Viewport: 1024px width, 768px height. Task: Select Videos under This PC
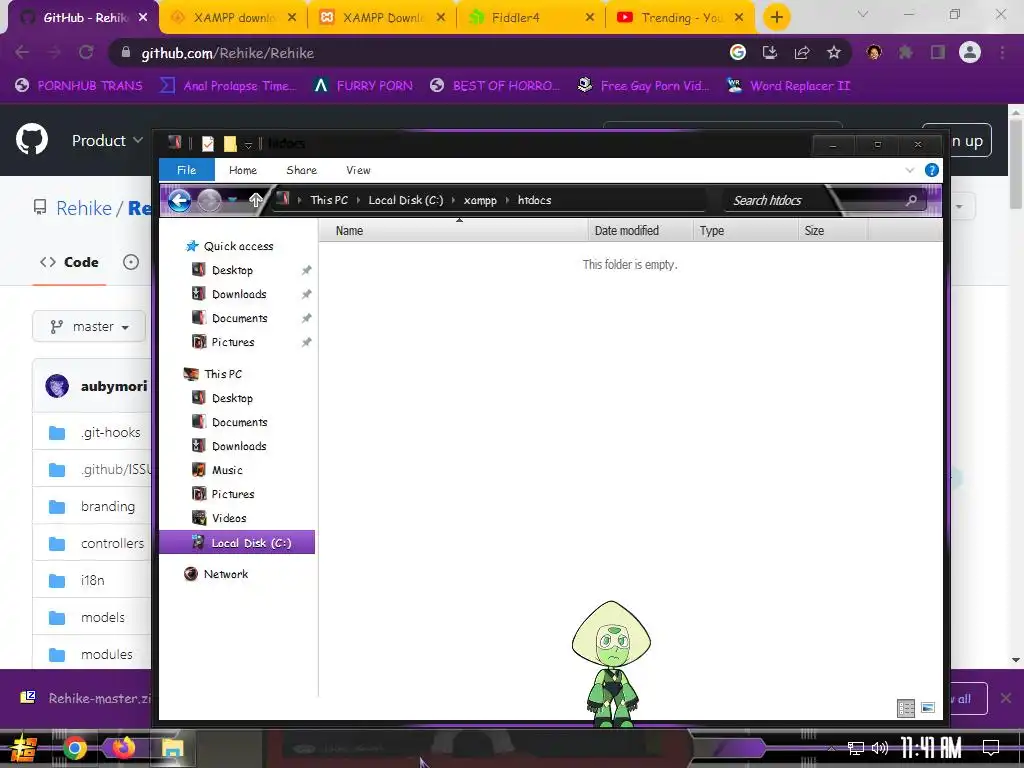[229, 518]
